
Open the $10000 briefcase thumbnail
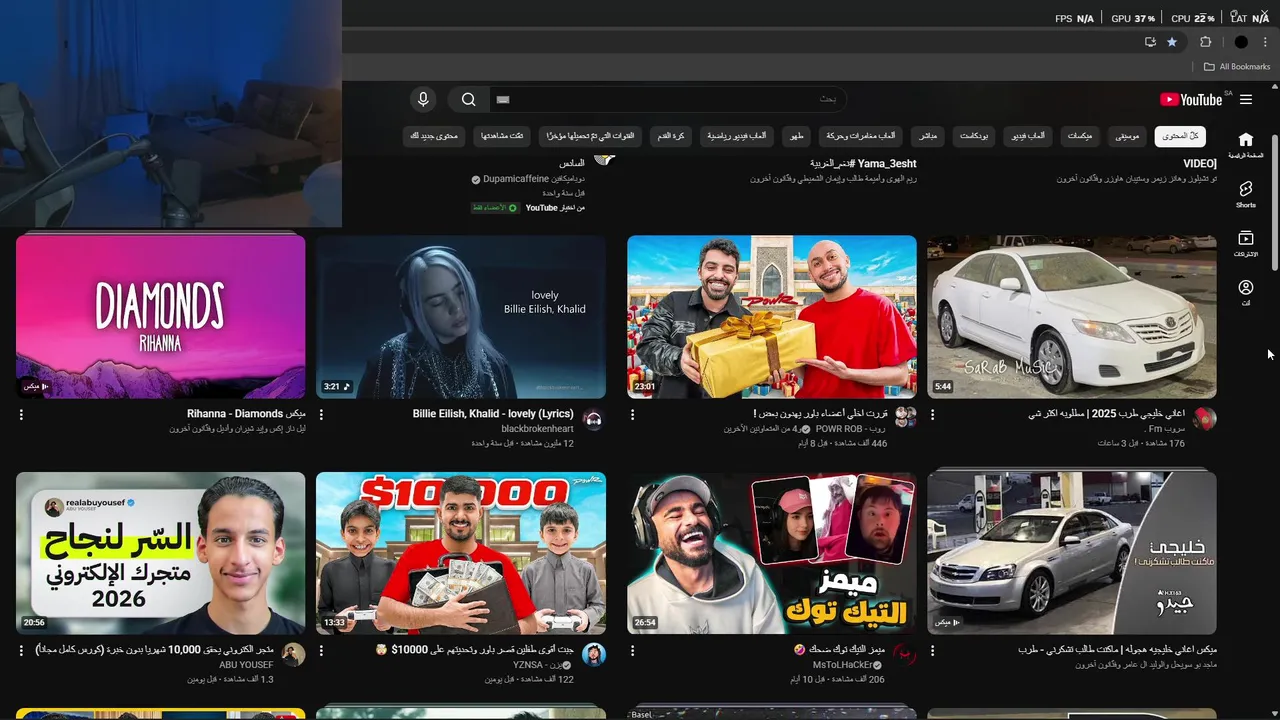pyautogui.click(x=461, y=553)
